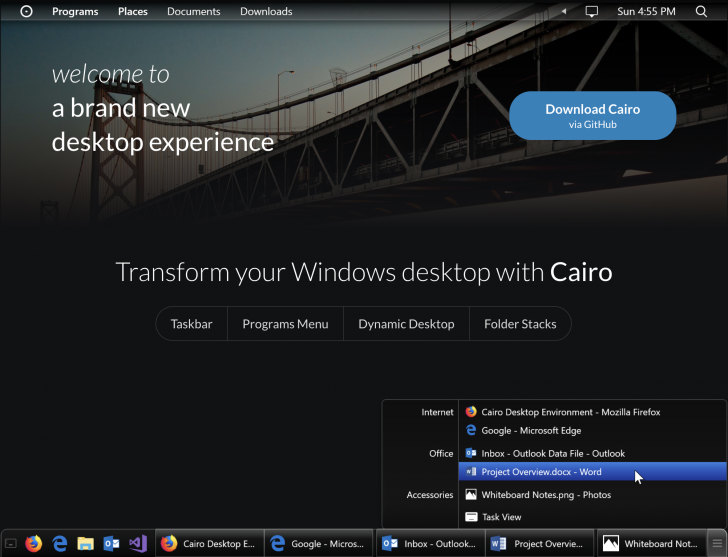
Task: Click the Edge icon in task list
Action: tap(471, 430)
